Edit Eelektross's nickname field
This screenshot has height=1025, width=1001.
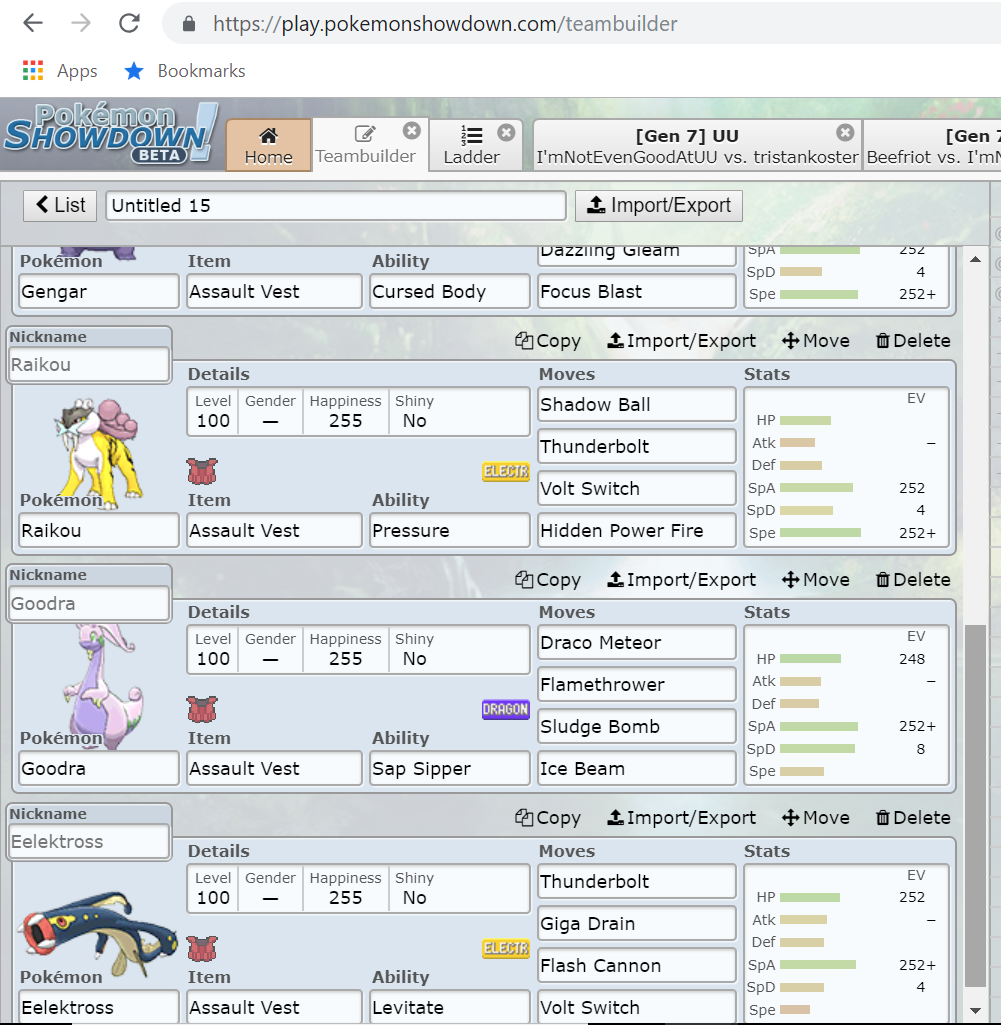coord(90,841)
